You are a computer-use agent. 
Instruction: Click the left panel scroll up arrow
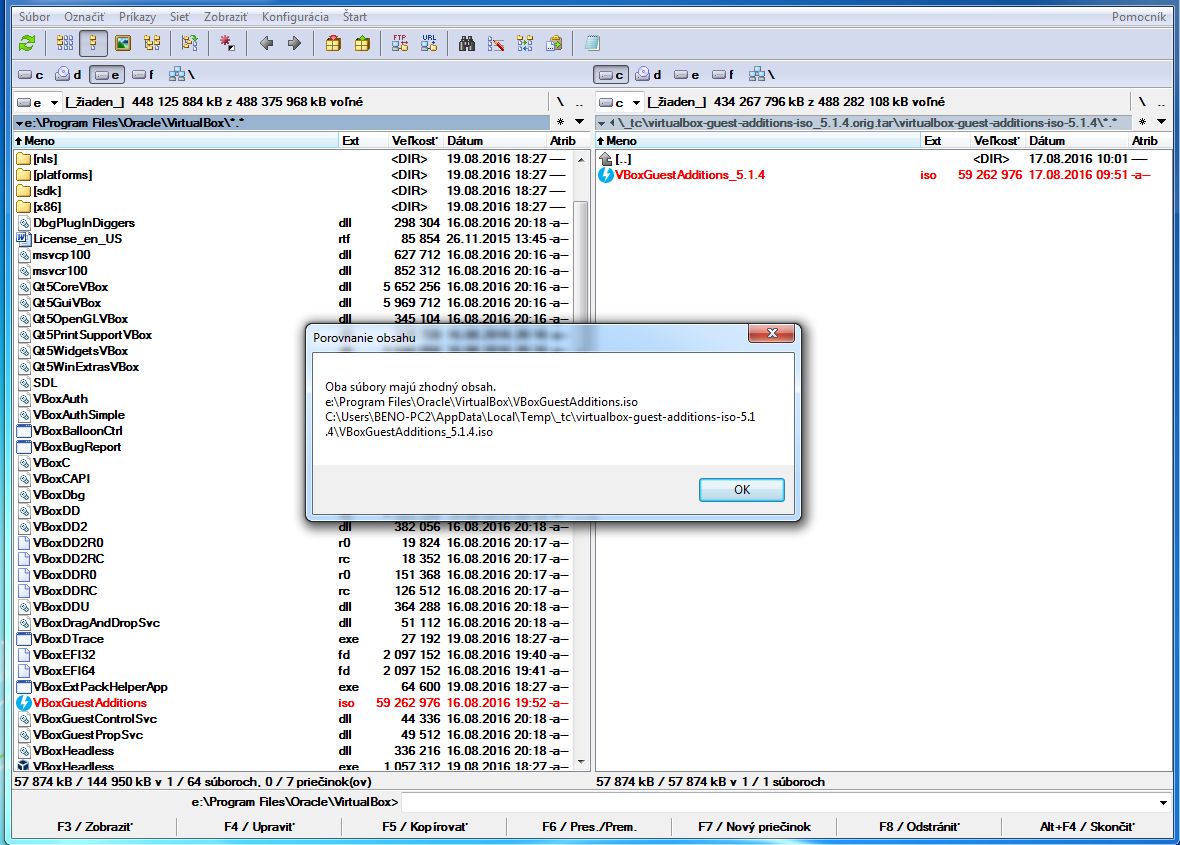pyautogui.click(x=581, y=160)
